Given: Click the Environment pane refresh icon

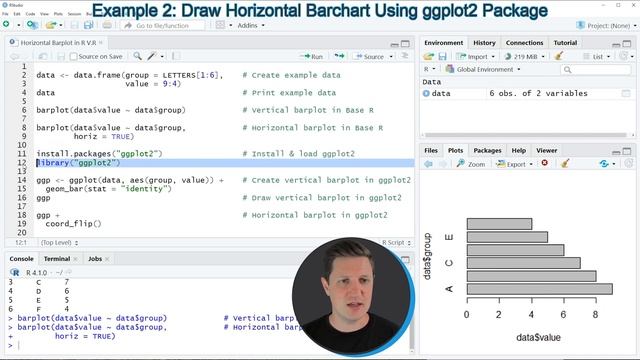Looking at the screenshot, I should tap(623, 56).
